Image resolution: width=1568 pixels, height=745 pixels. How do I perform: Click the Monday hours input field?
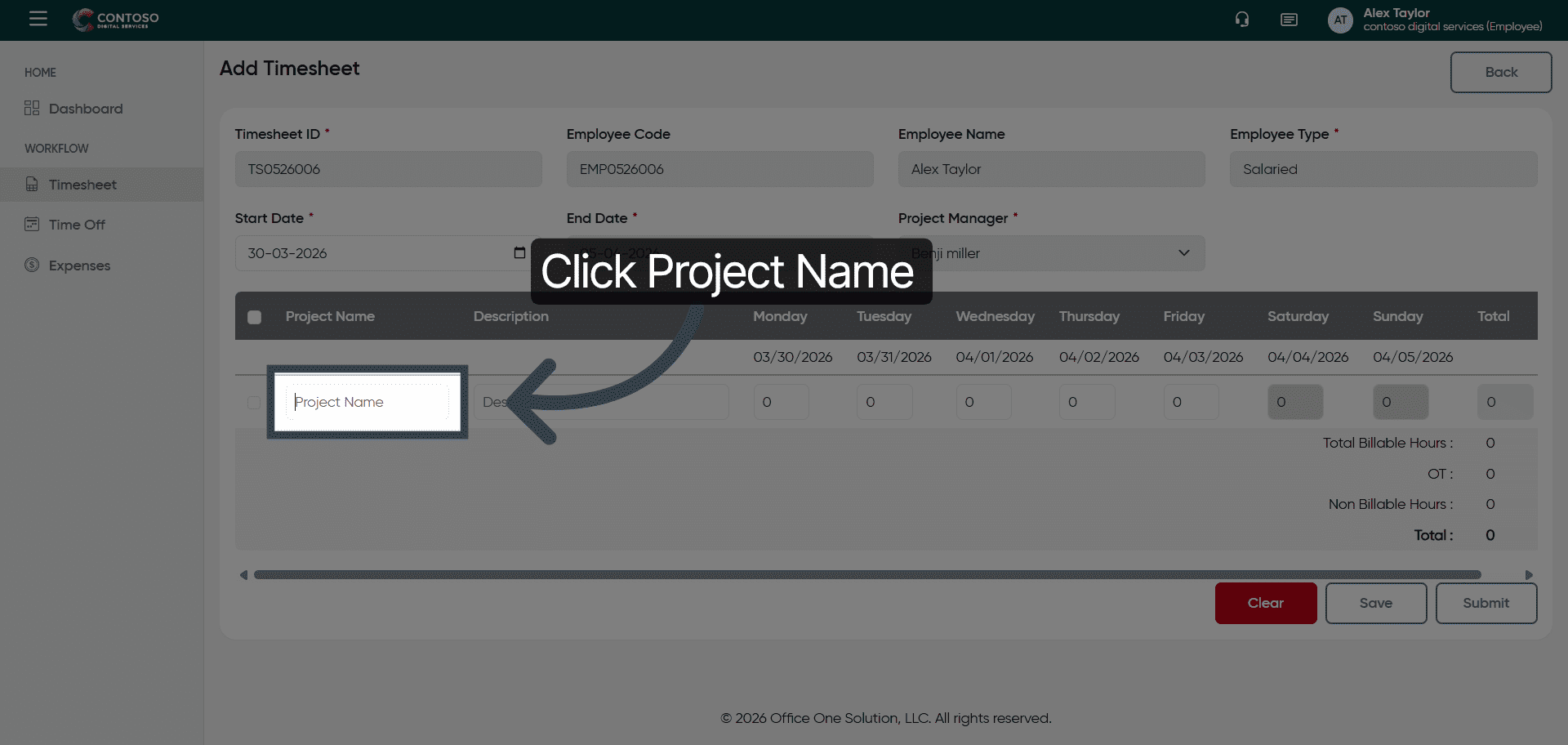click(x=781, y=402)
